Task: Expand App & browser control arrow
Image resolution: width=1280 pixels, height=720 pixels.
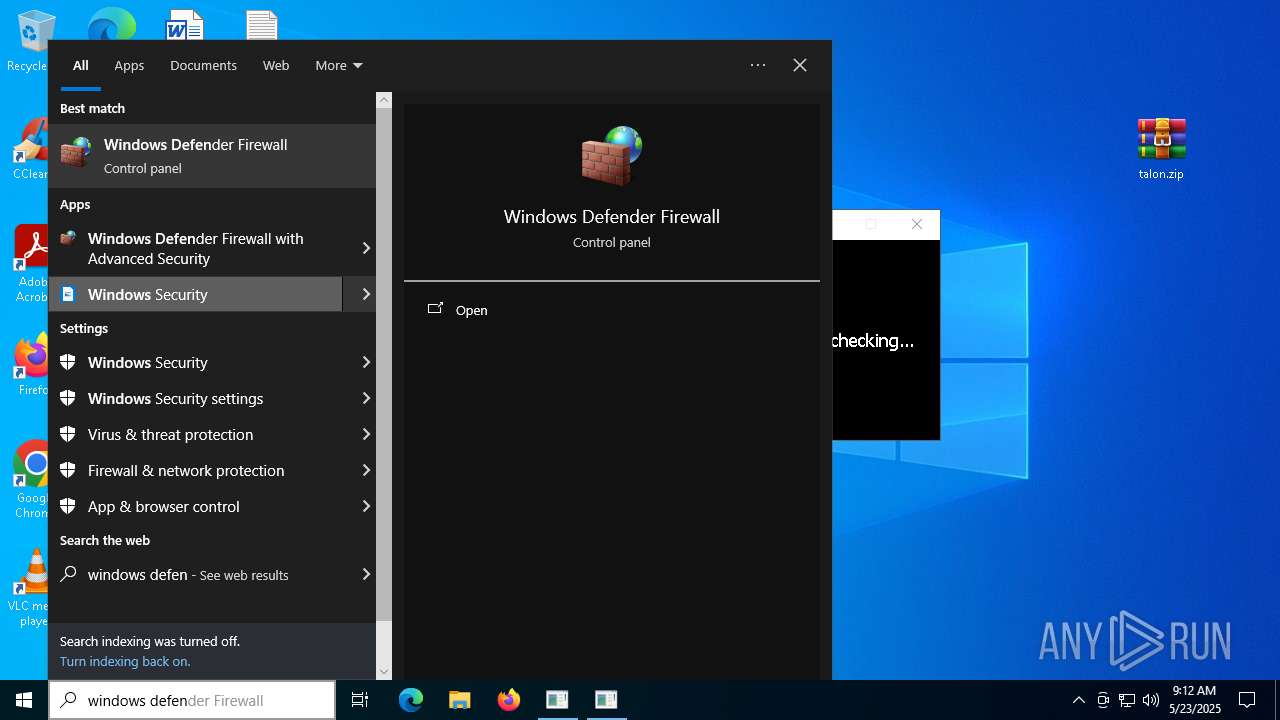Action: click(x=365, y=506)
